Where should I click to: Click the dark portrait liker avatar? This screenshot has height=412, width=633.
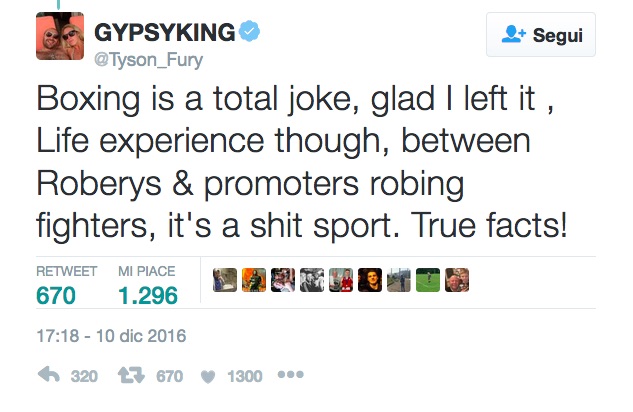click(x=369, y=280)
